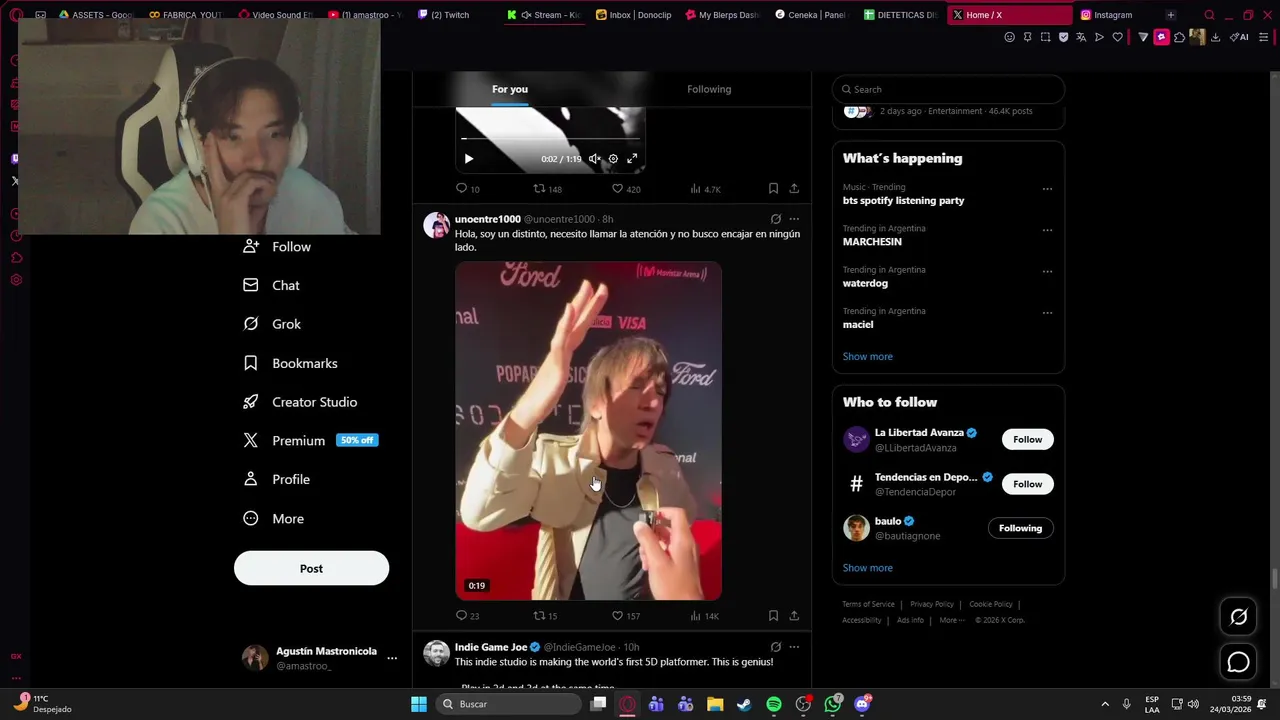Open more options on Indie Game Joe's post
The image size is (1280, 720).
click(794, 647)
